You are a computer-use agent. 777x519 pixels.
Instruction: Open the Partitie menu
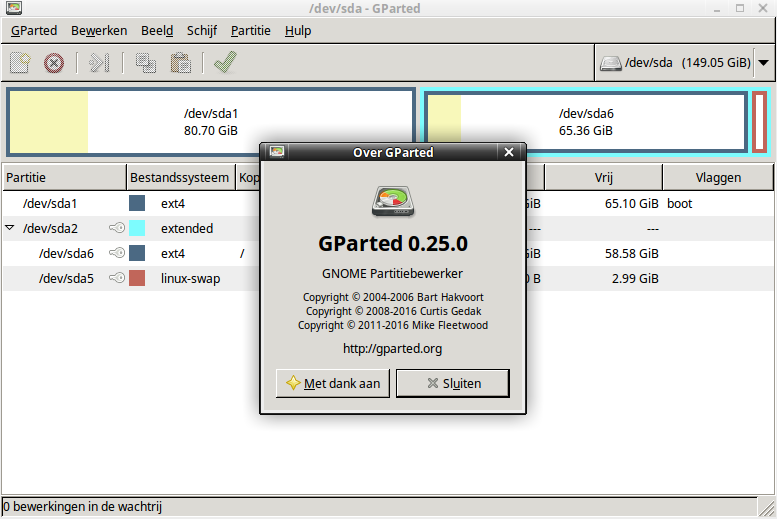(x=250, y=30)
